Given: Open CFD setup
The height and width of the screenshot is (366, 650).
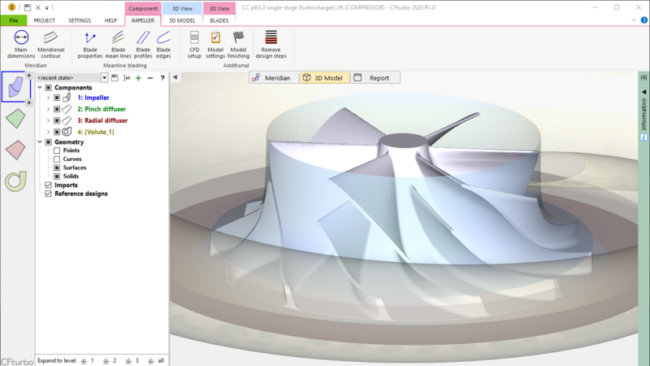Looking at the screenshot, I should 194,44.
